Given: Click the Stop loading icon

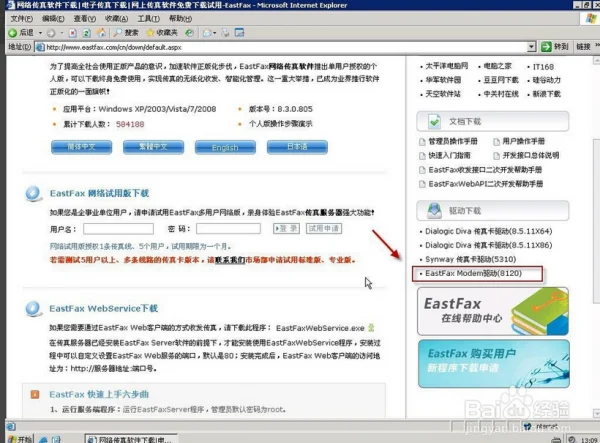Looking at the screenshot, I should click(73, 33).
